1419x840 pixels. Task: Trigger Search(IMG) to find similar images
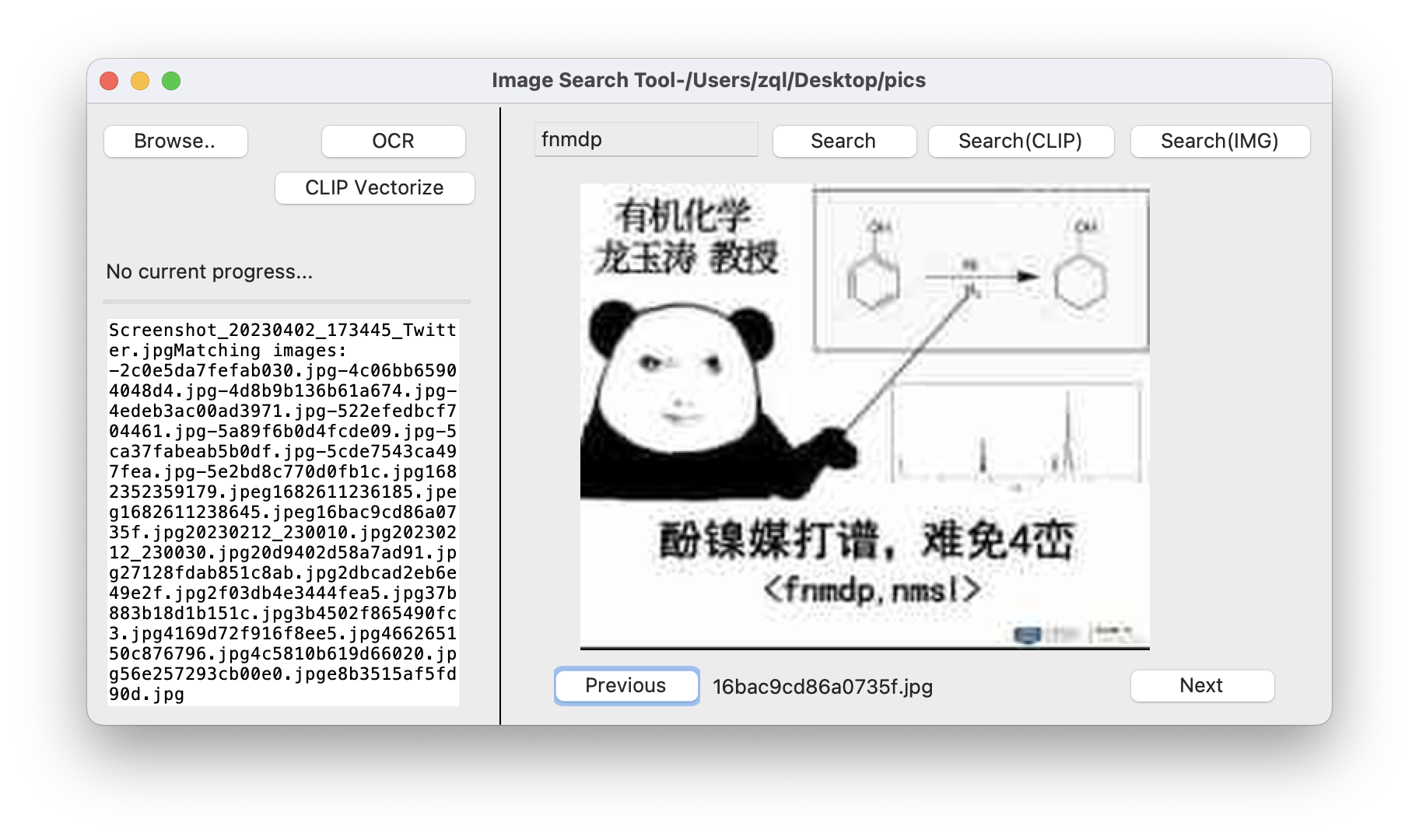[x=1220, y=141]
